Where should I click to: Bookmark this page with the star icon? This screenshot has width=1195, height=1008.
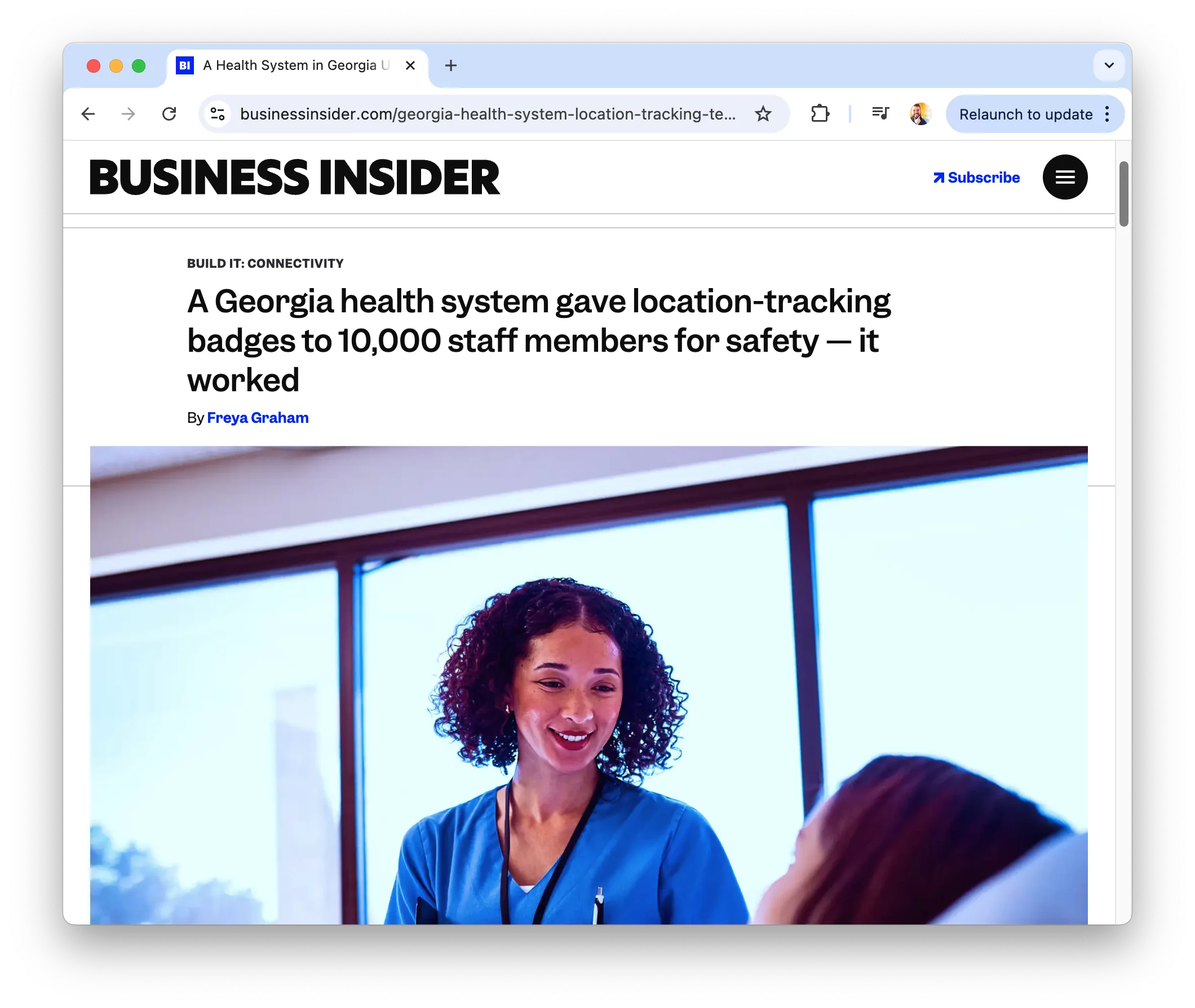[763, 114]
